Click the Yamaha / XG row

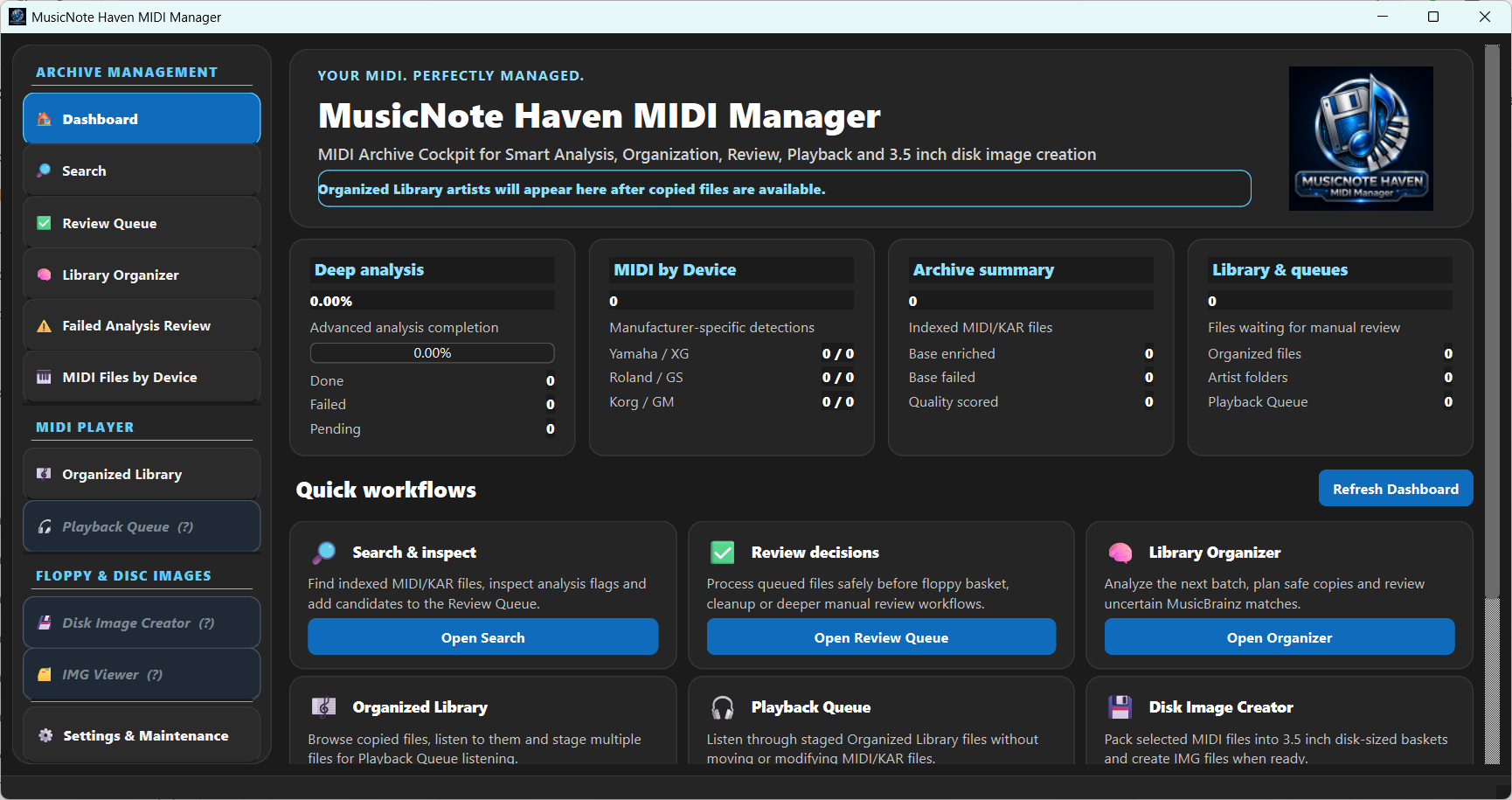point(732,354)
